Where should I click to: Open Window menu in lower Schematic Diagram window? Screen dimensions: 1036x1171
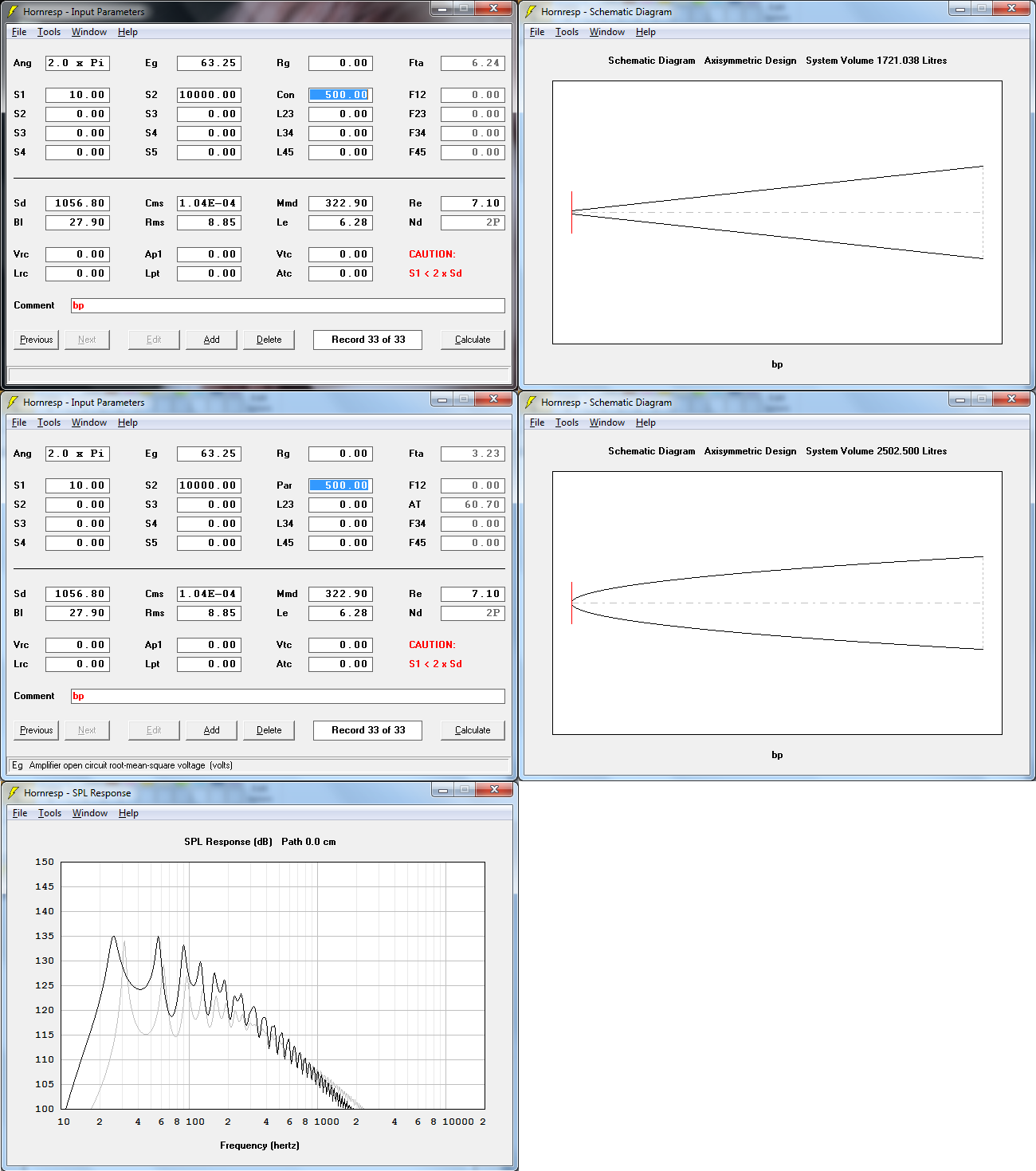tap(607, 422)
